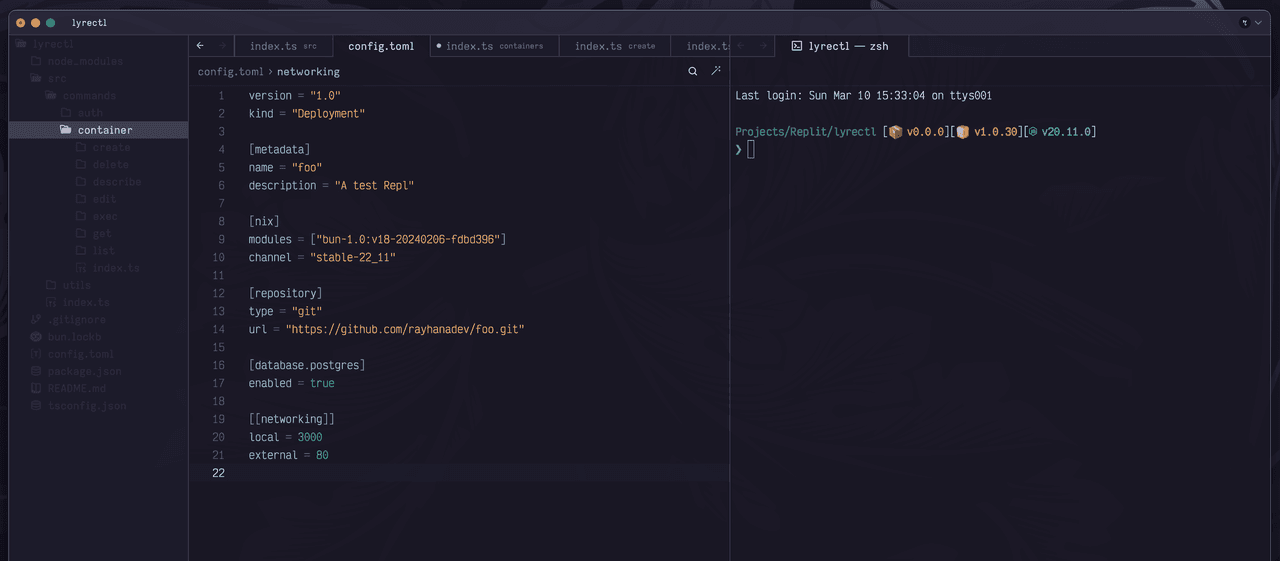The image size is (1280, 561).
Task: Select the lyrectl — zsh terminal tab
Action: [847, 46]
